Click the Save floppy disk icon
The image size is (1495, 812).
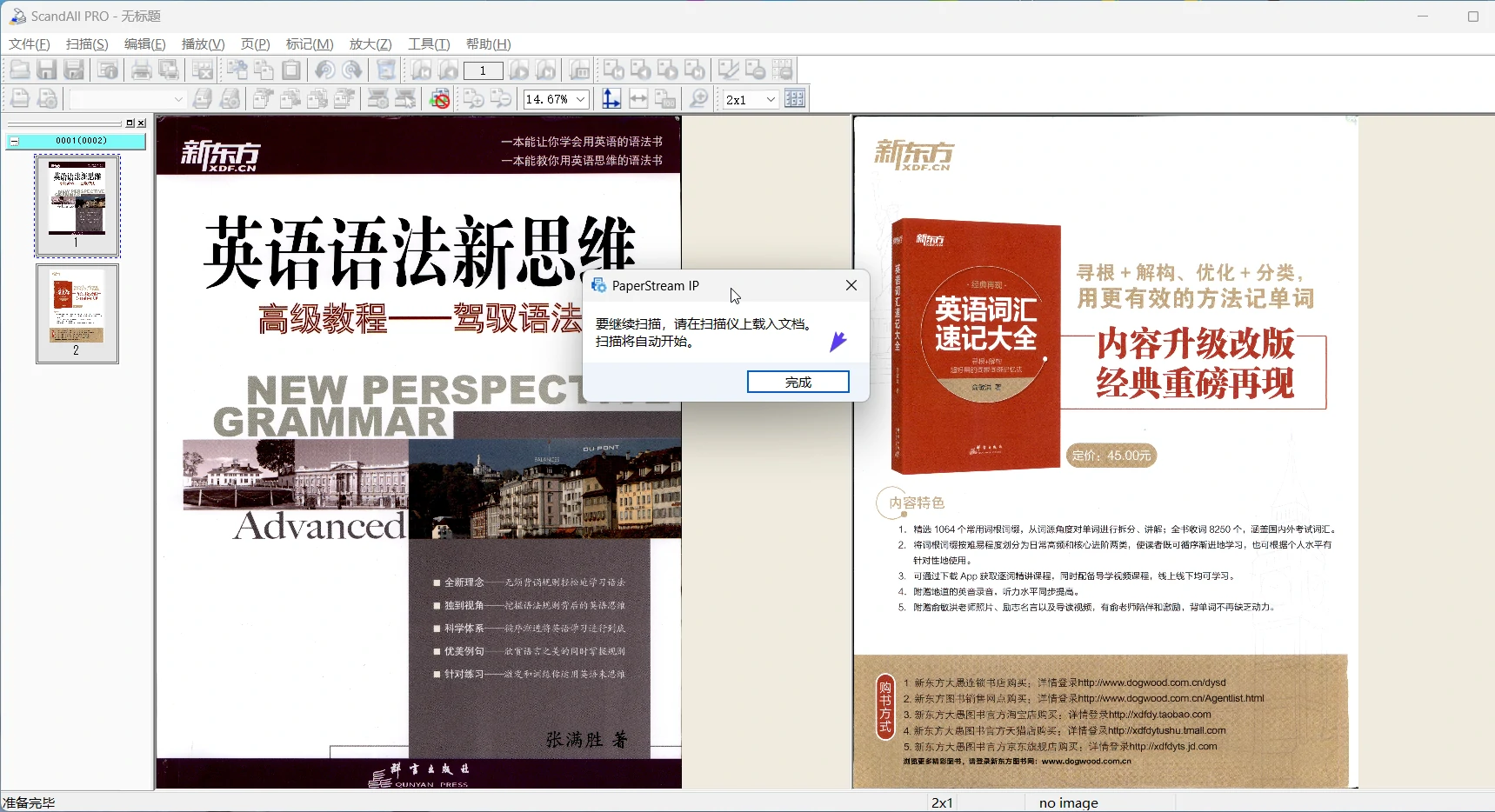pyautogui.click(x=47, y=70)
